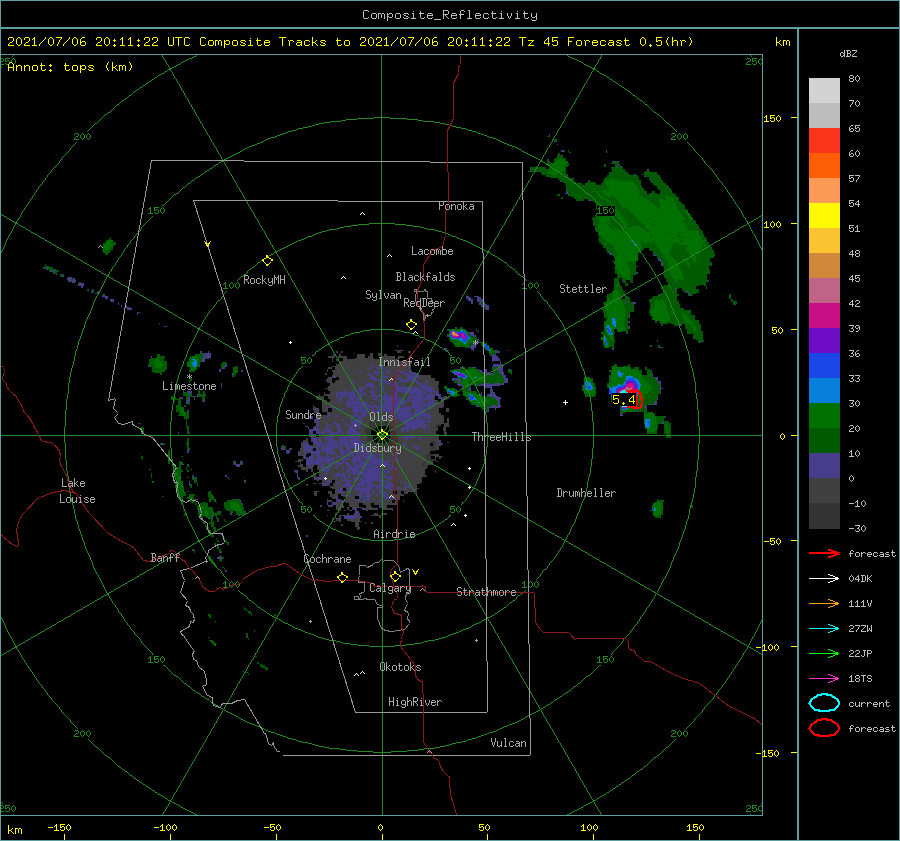Click the Sundre town label
Image resolution: width=900 pixels, height=841 pixels.
click(303, 414)
